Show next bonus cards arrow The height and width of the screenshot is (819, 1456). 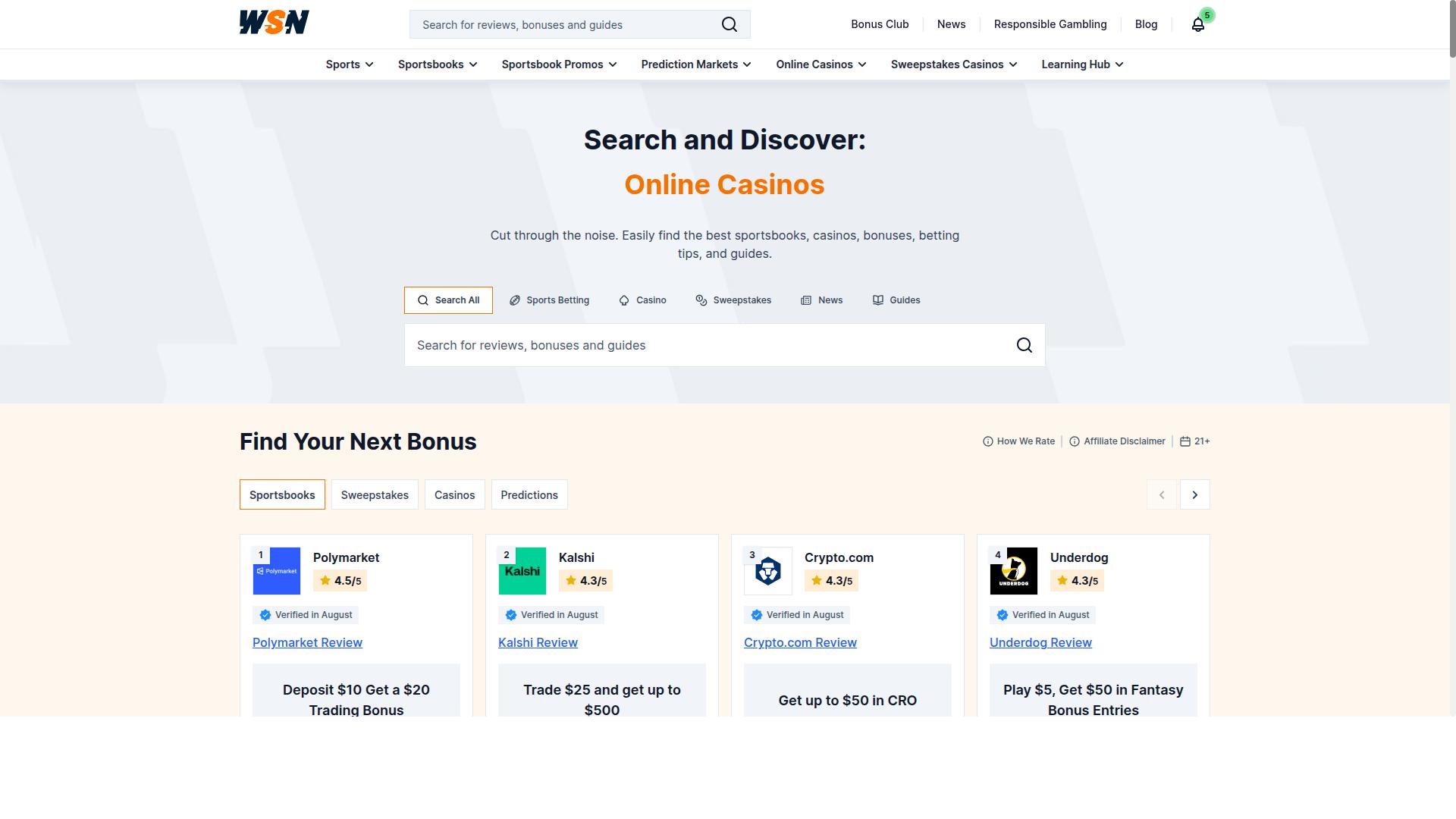(x=1195, y=494)
